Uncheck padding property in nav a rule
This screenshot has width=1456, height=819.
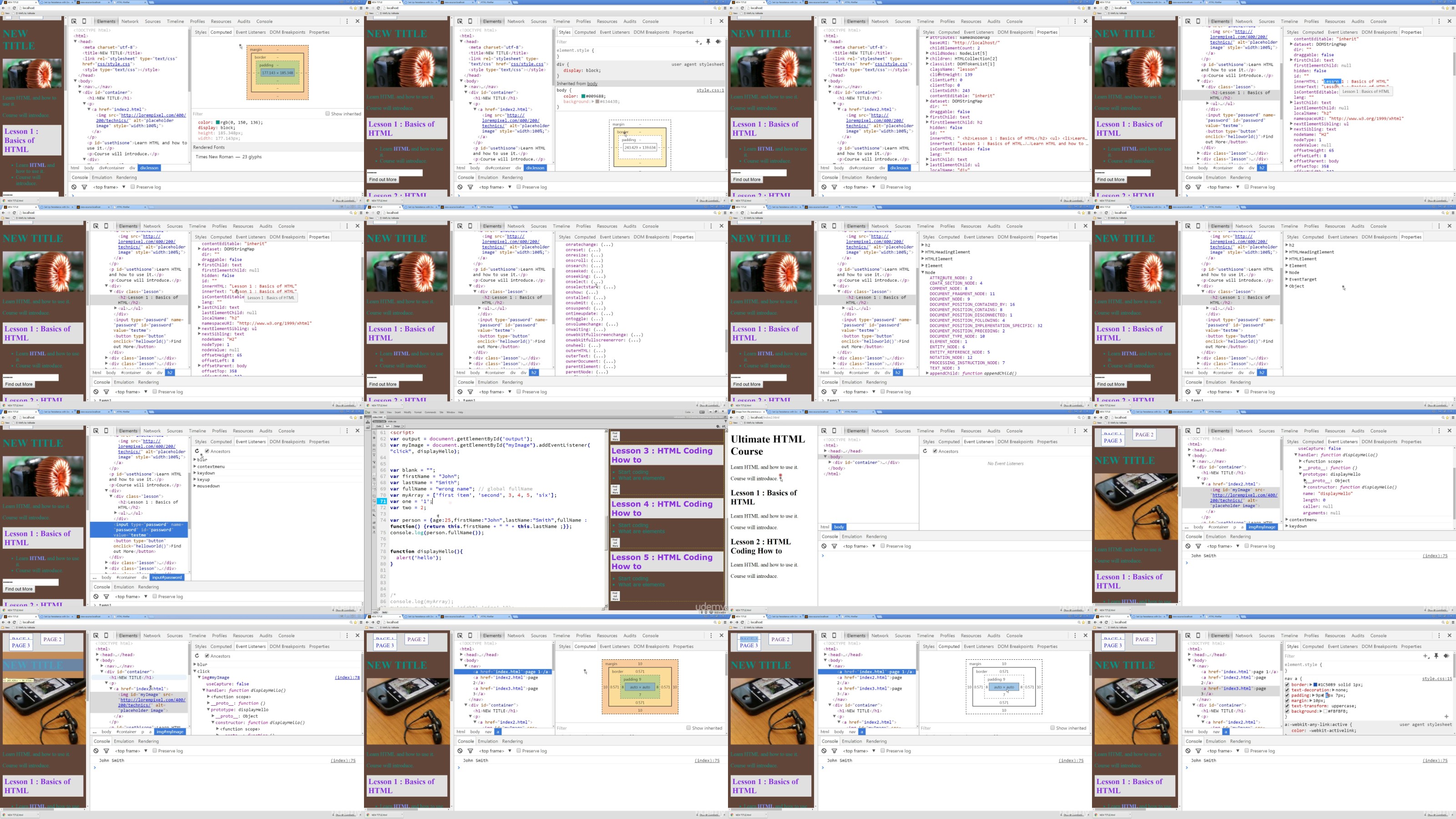1288,695
